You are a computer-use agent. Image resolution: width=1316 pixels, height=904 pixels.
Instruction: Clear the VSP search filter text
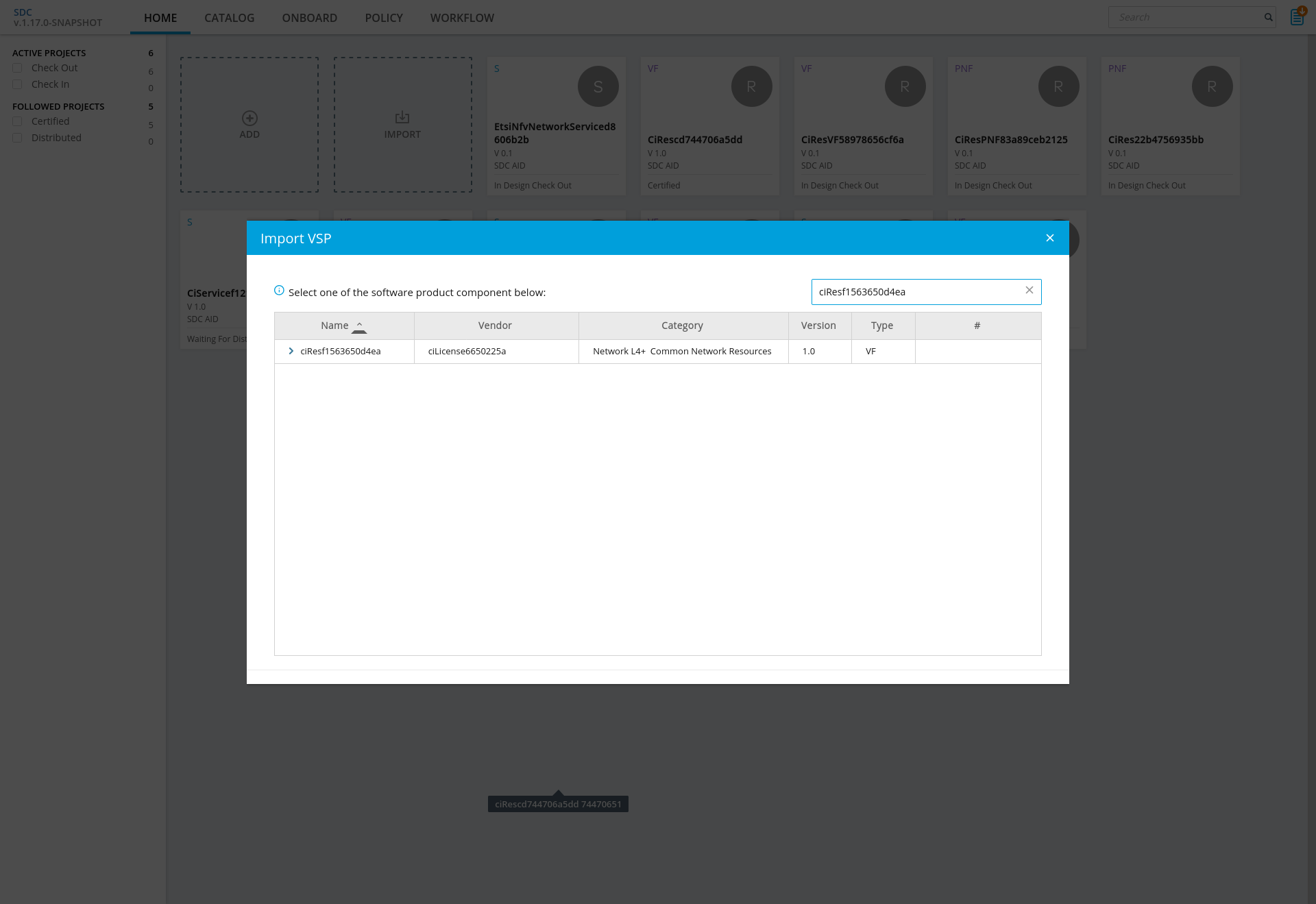pos(1029,291)
